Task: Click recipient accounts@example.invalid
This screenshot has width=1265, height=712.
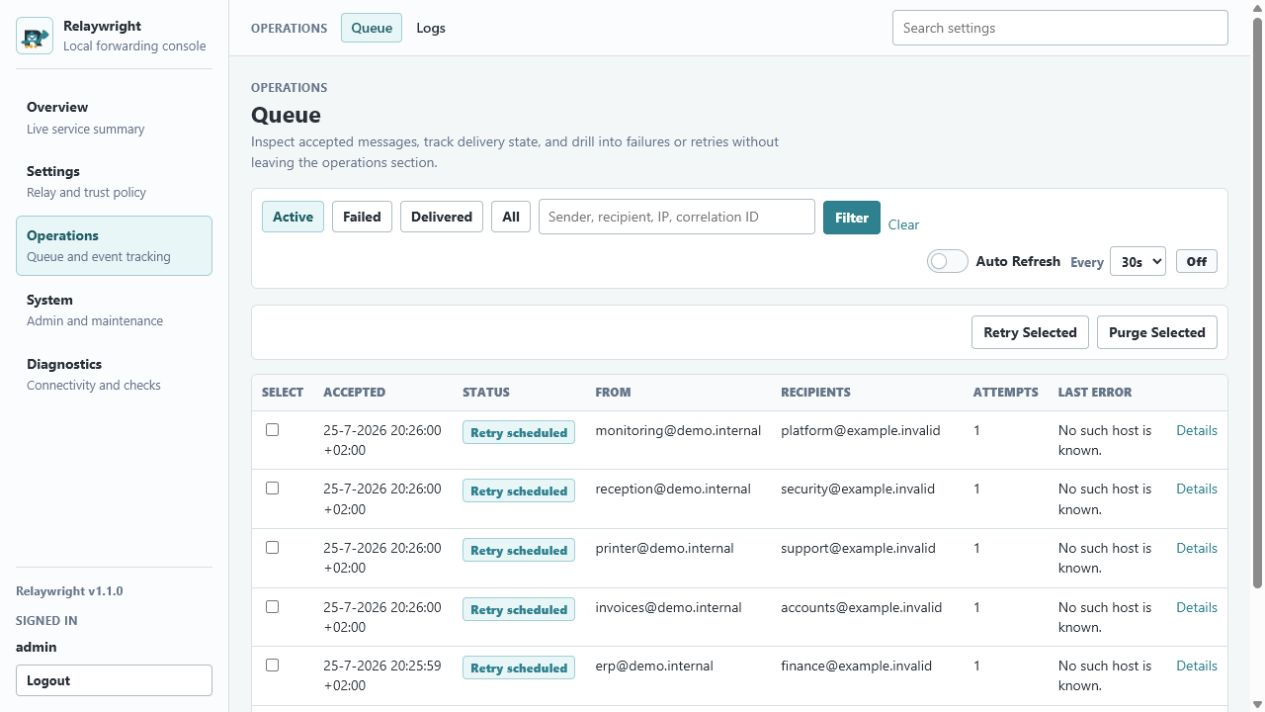Action: [861, 607]
